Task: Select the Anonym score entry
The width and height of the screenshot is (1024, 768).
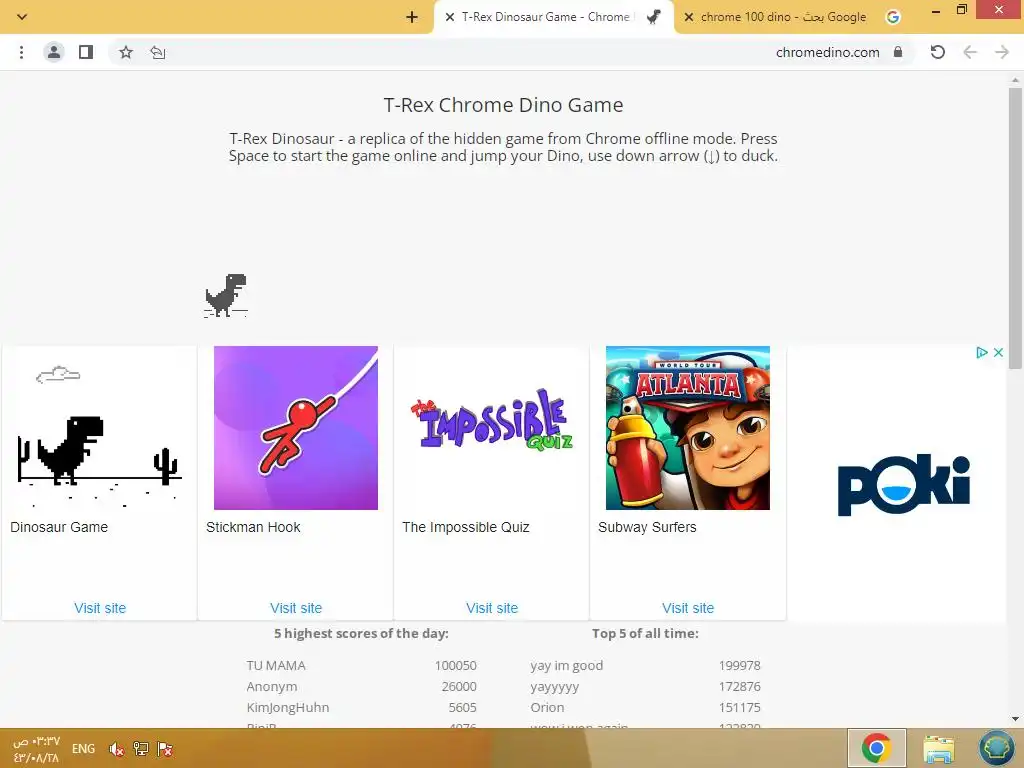Action: pos(361,686)
